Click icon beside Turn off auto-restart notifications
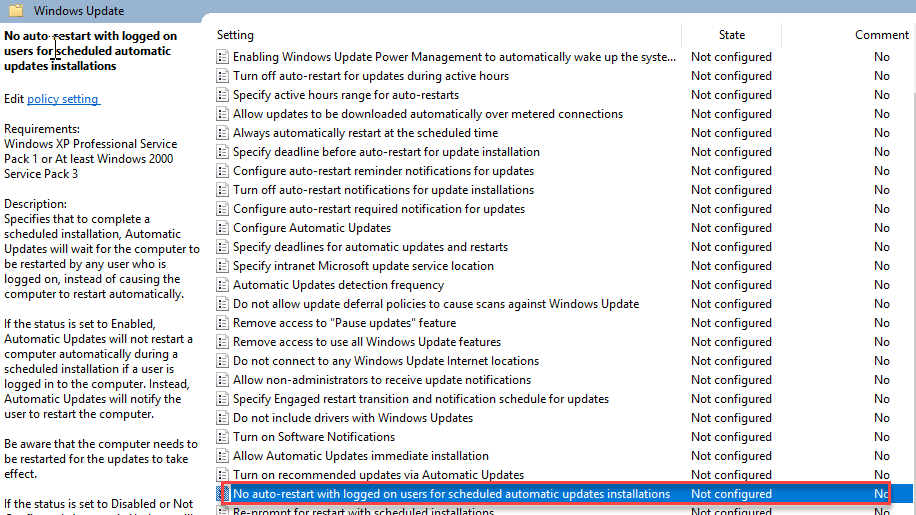The height and width of the screenshot is (515, 916). pos(222,190)
